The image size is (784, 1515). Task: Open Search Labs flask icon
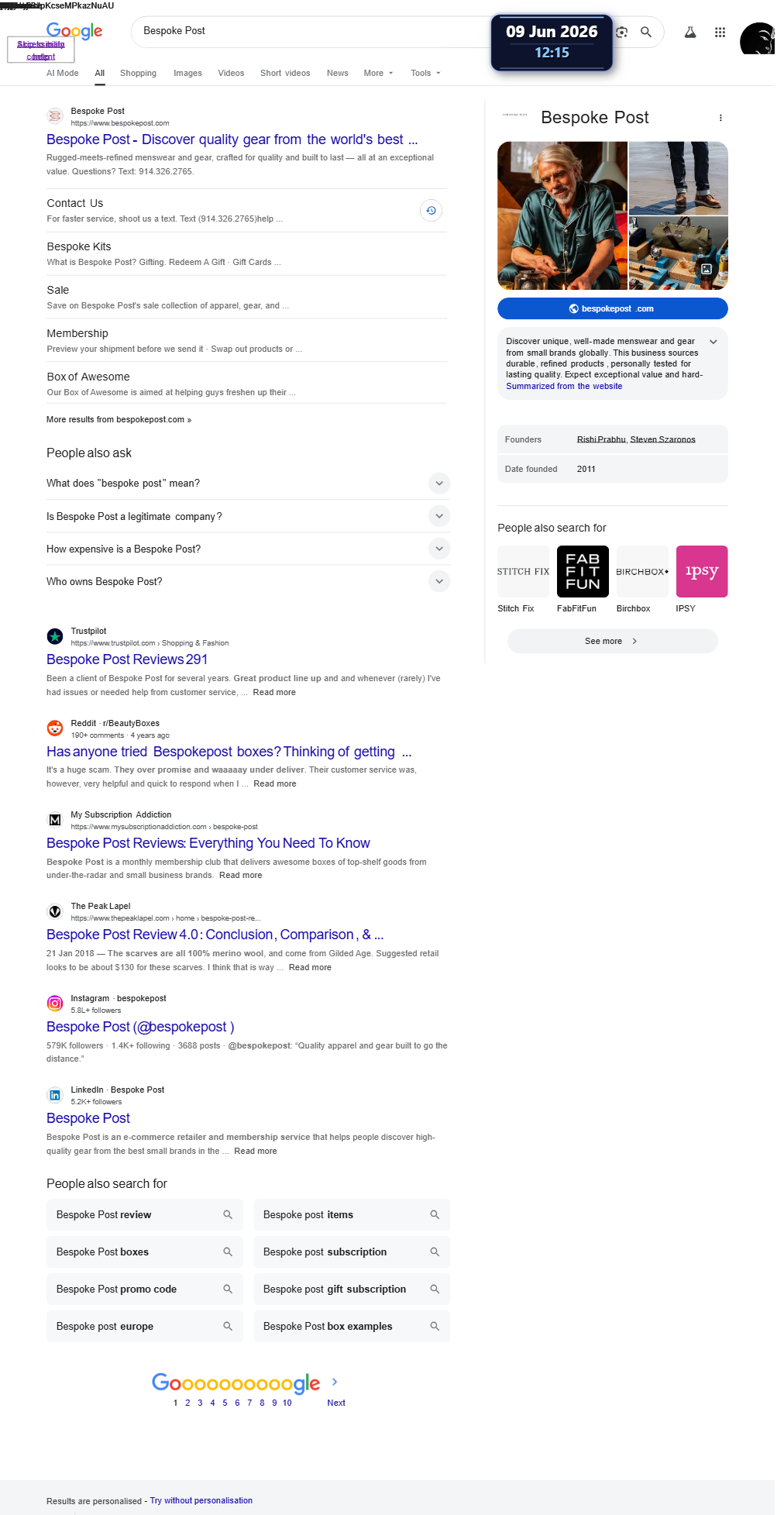click(x=689, y=32)
